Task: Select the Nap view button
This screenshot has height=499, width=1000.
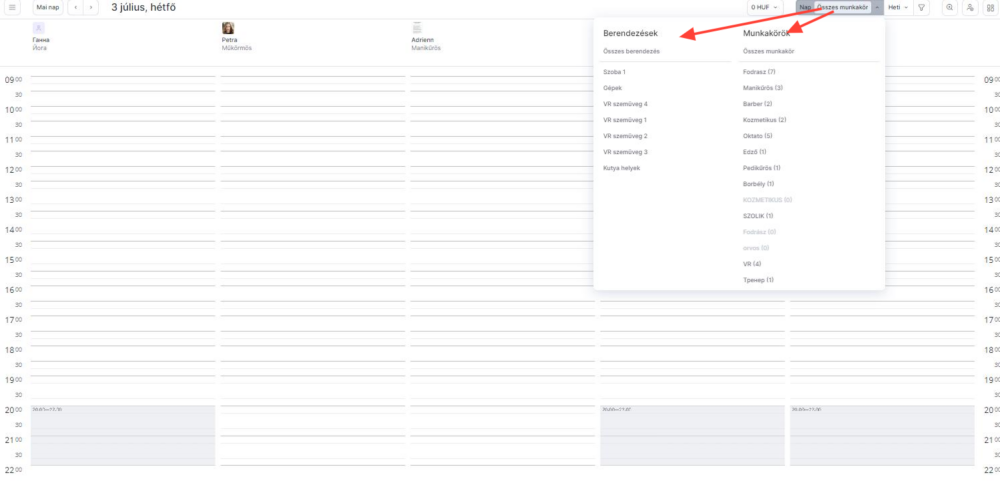Action: click(x=805, y=8)
